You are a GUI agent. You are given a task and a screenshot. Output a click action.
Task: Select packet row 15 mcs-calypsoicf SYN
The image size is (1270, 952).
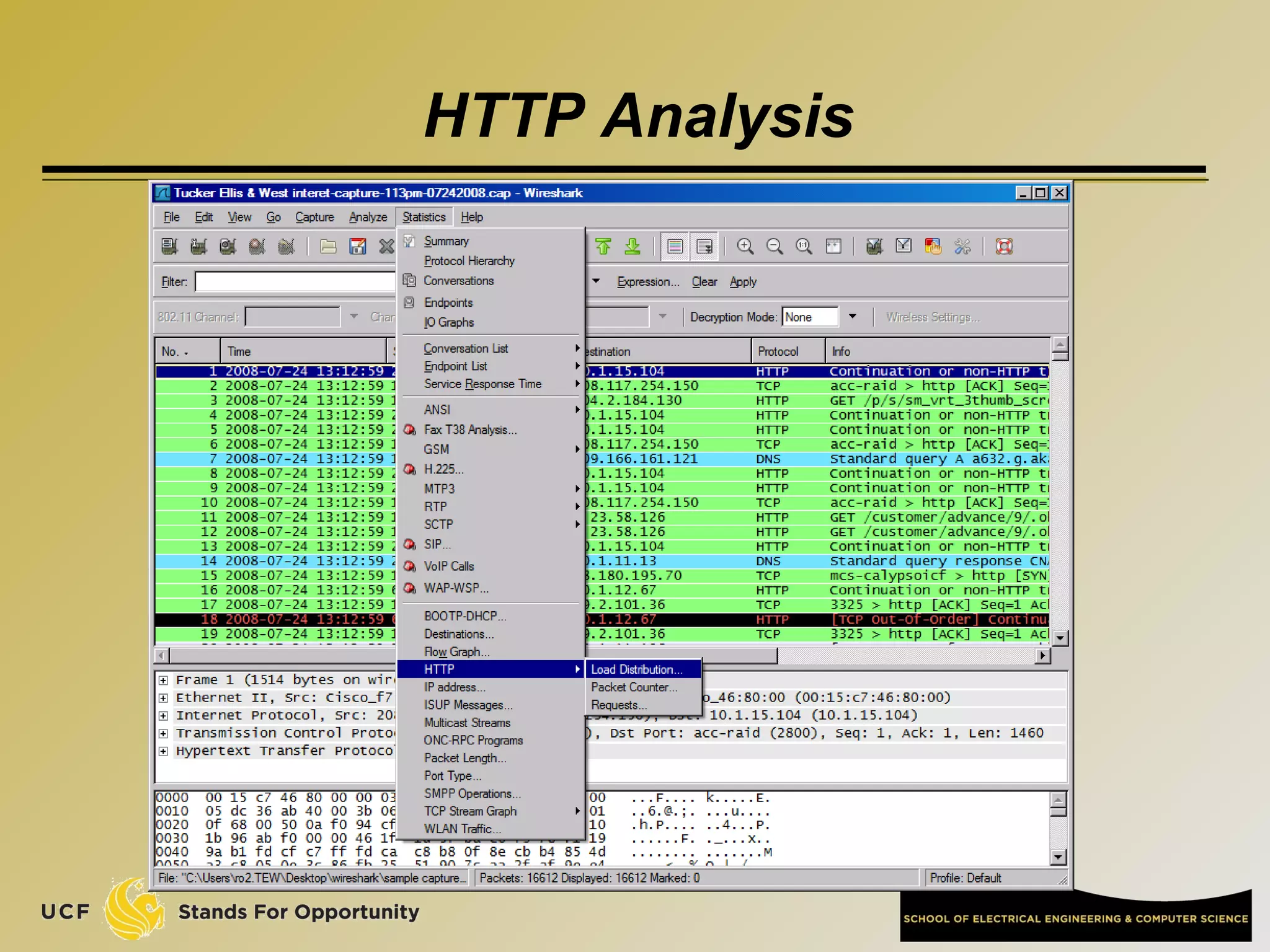click(602, 576)
